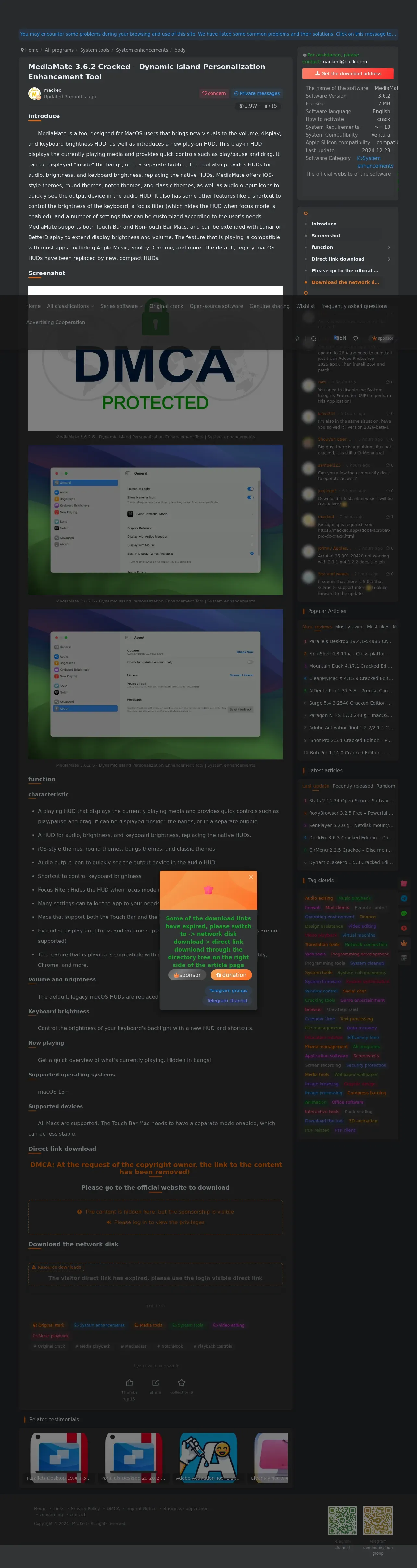Click the EN language icon in navigation
The height and width of the screenshot is (1568, 417).
(x=340, y=338)
